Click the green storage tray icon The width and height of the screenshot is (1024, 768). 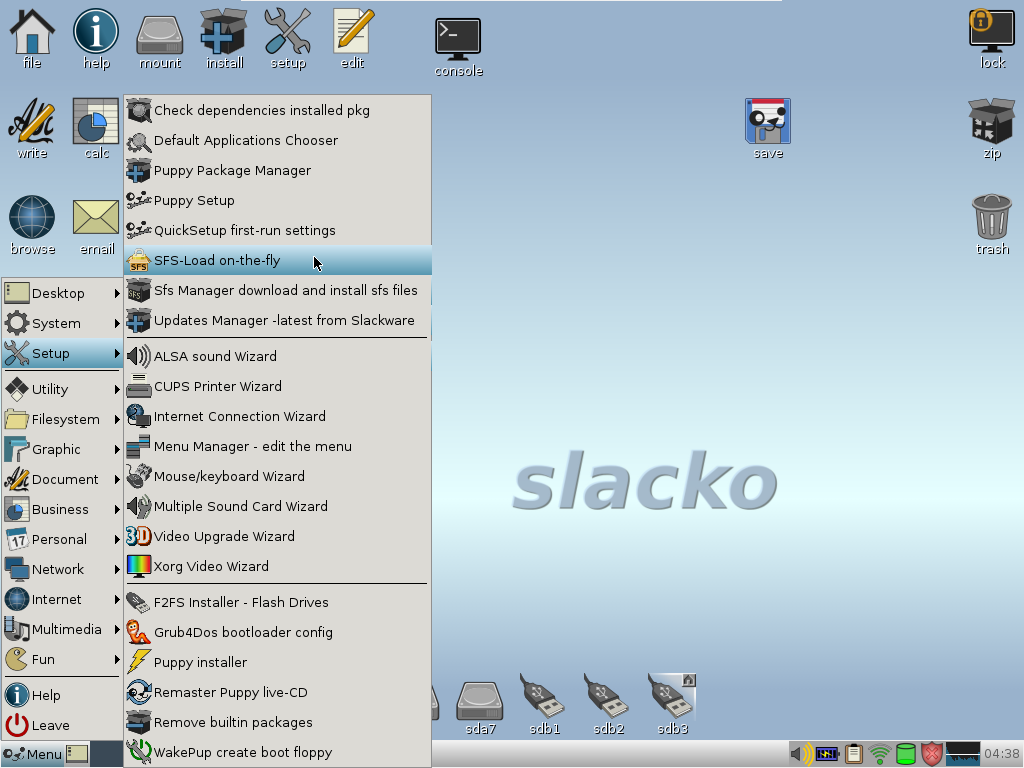(906, 754)
